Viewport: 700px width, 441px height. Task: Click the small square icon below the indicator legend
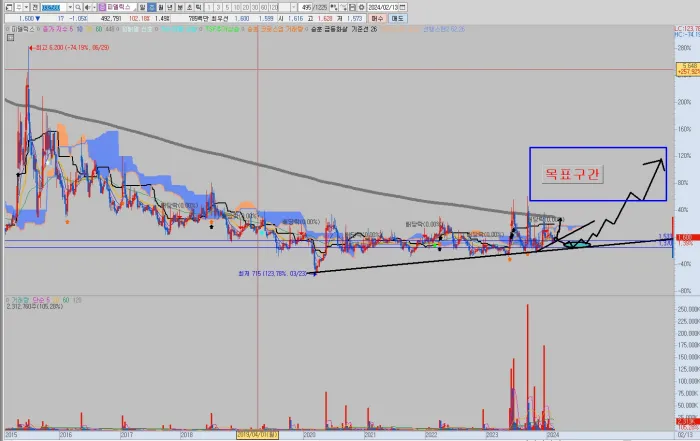[x=10, y=38]
